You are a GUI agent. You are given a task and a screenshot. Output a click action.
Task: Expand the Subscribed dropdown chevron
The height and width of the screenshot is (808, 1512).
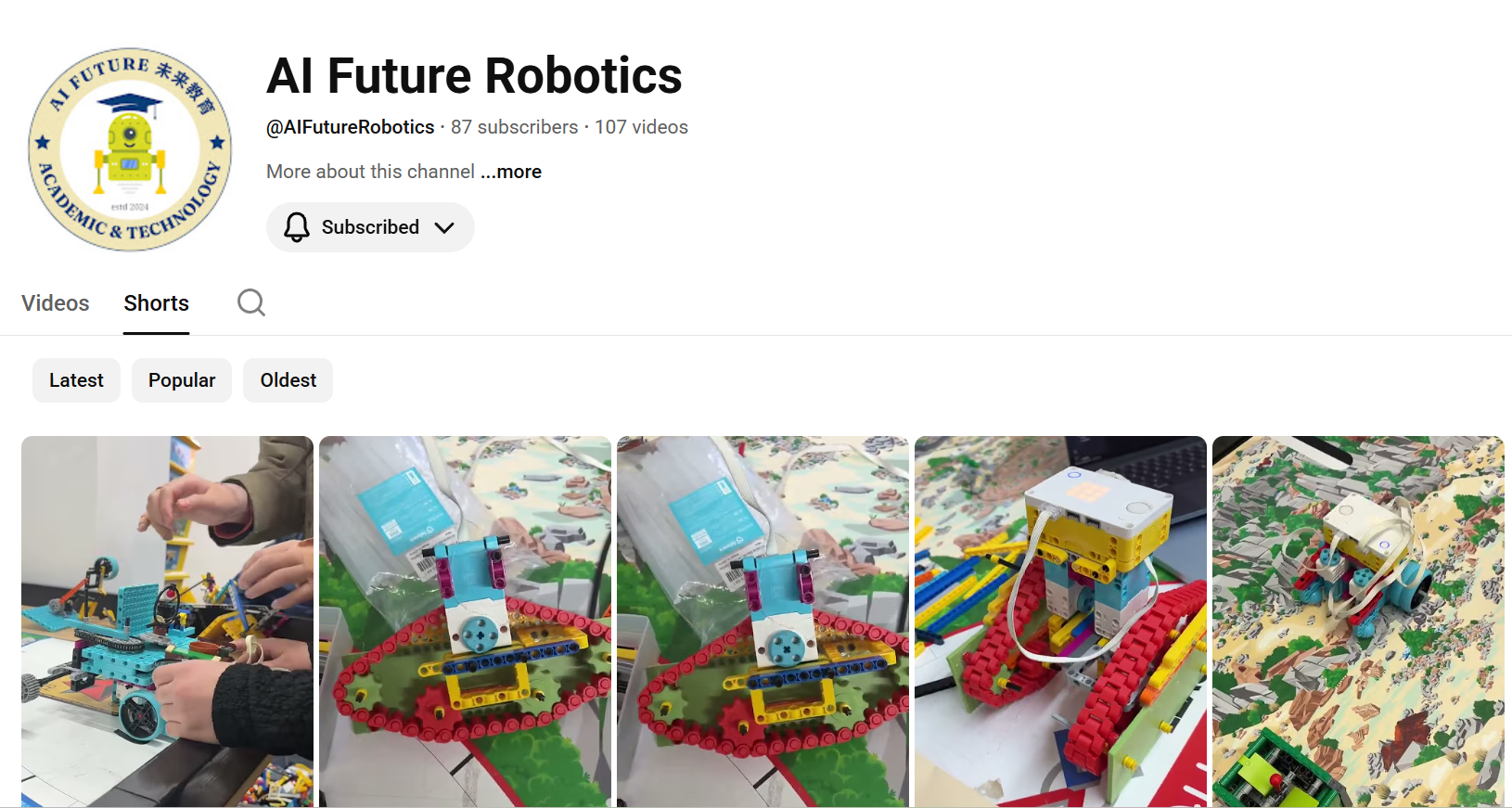coord(444,227)
